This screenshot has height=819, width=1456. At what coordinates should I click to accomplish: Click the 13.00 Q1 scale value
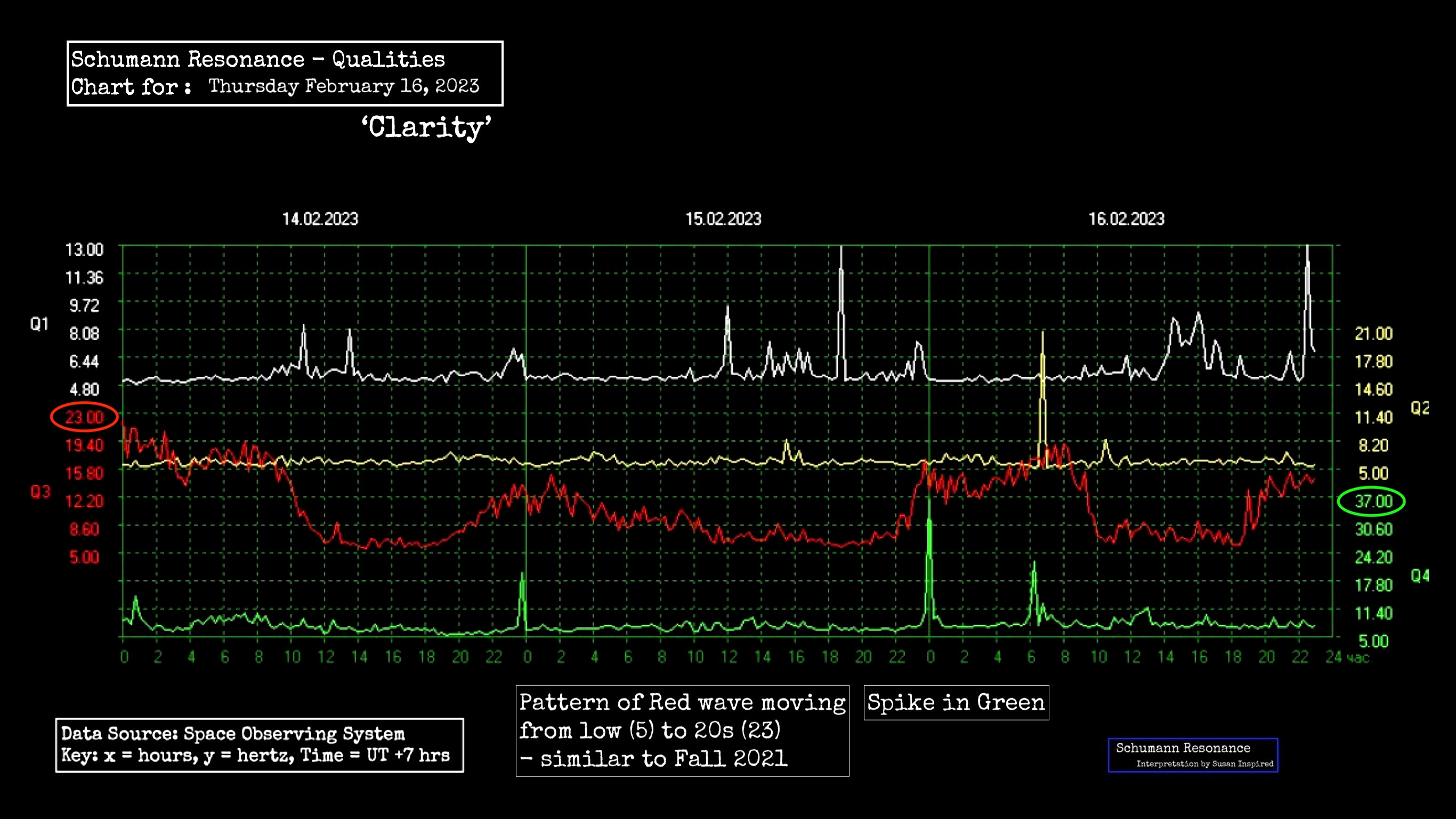(x=84, y=250)
